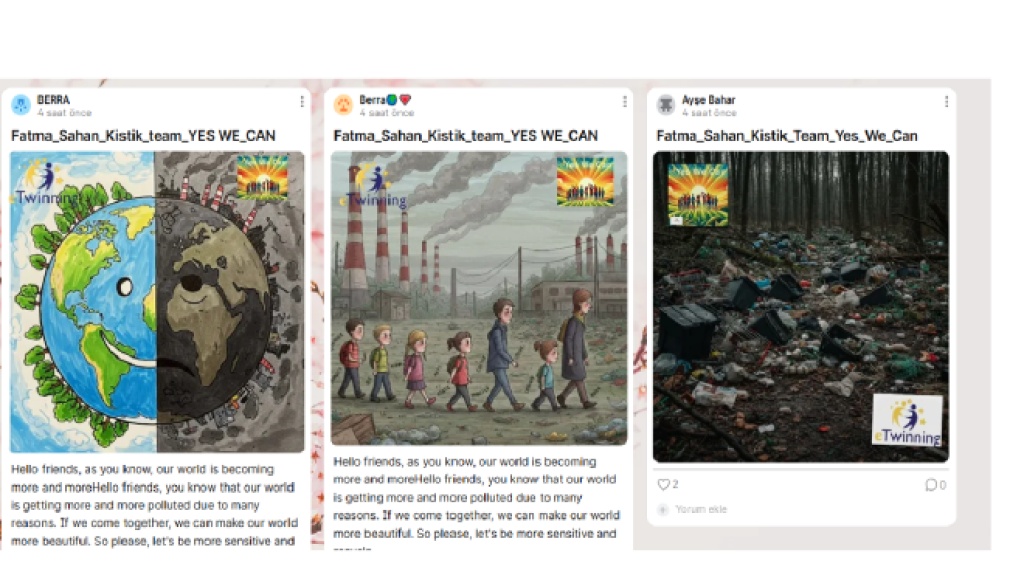This screenshot has width=1024, height=575.
Task: Click Berra's orange paw profile avatar
Action: [x=344, y=105]
